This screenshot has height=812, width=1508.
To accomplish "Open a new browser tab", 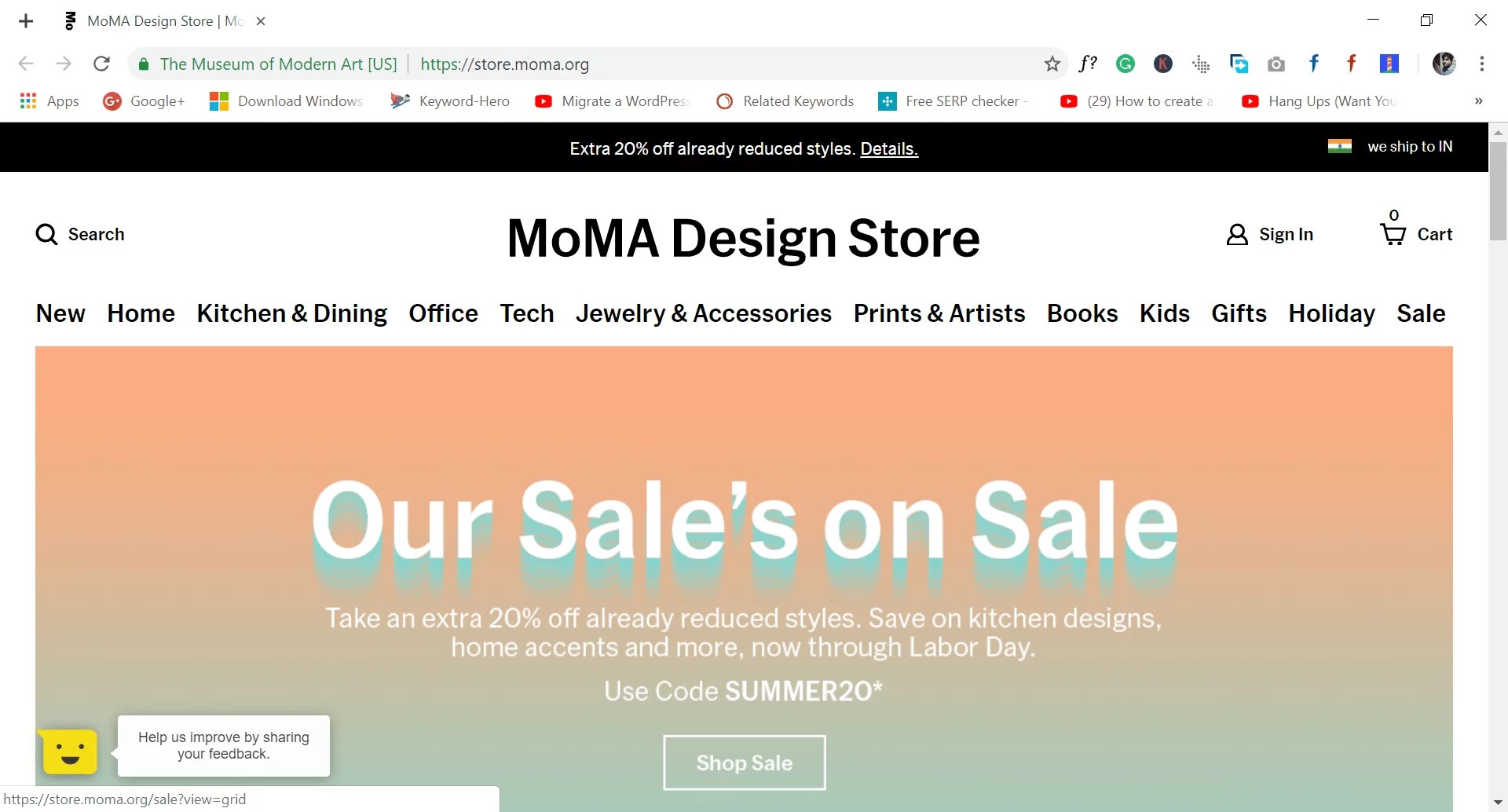I will (26, 21).
